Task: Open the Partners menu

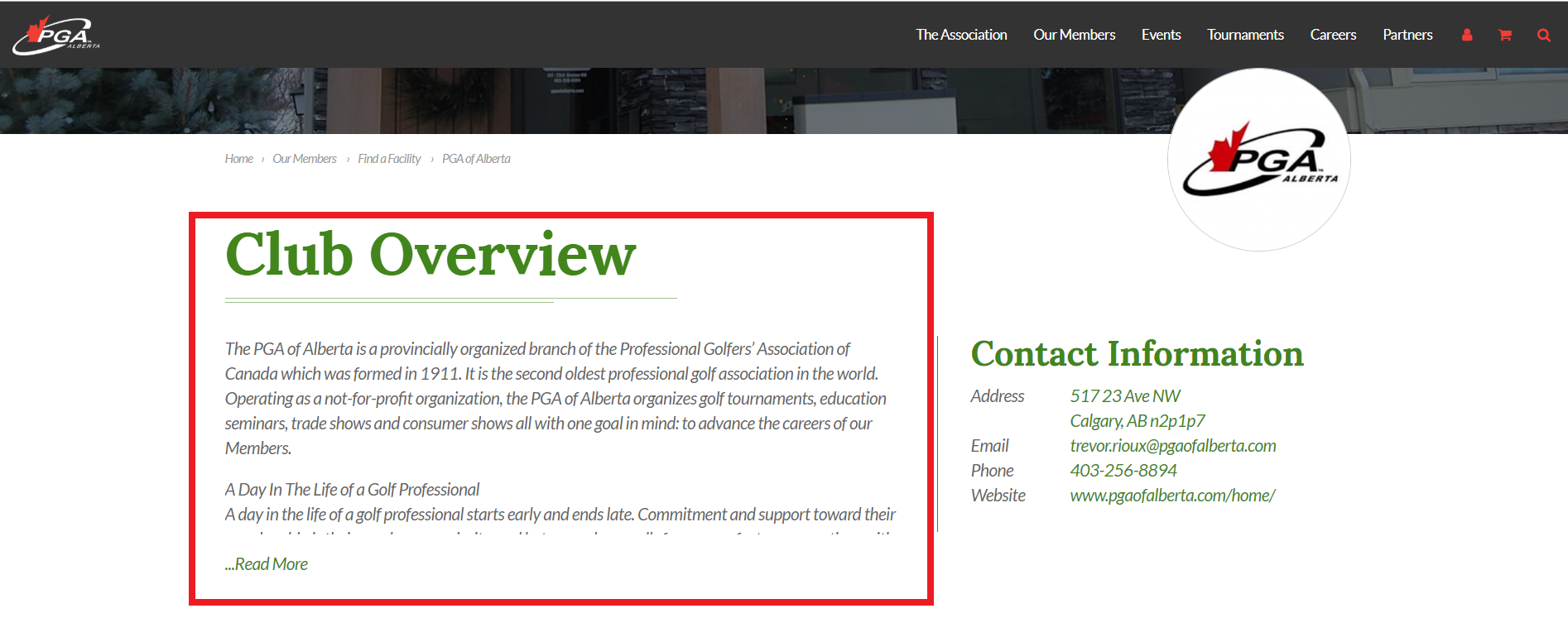Action: (1407, 35)
